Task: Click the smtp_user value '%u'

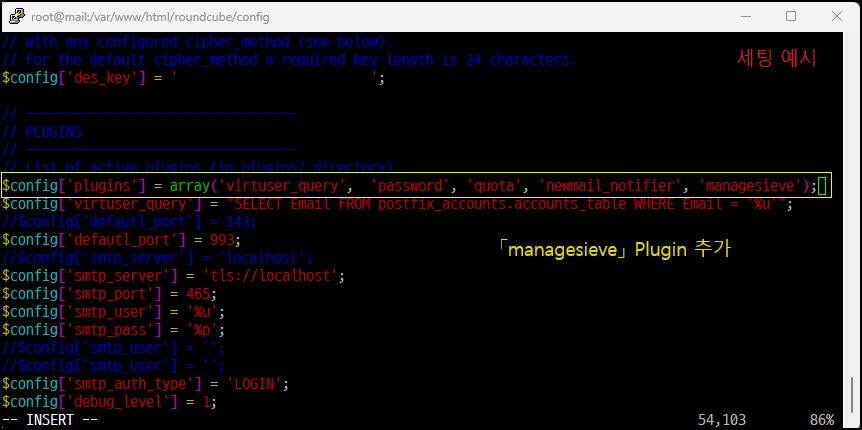Action: point(202,312)
